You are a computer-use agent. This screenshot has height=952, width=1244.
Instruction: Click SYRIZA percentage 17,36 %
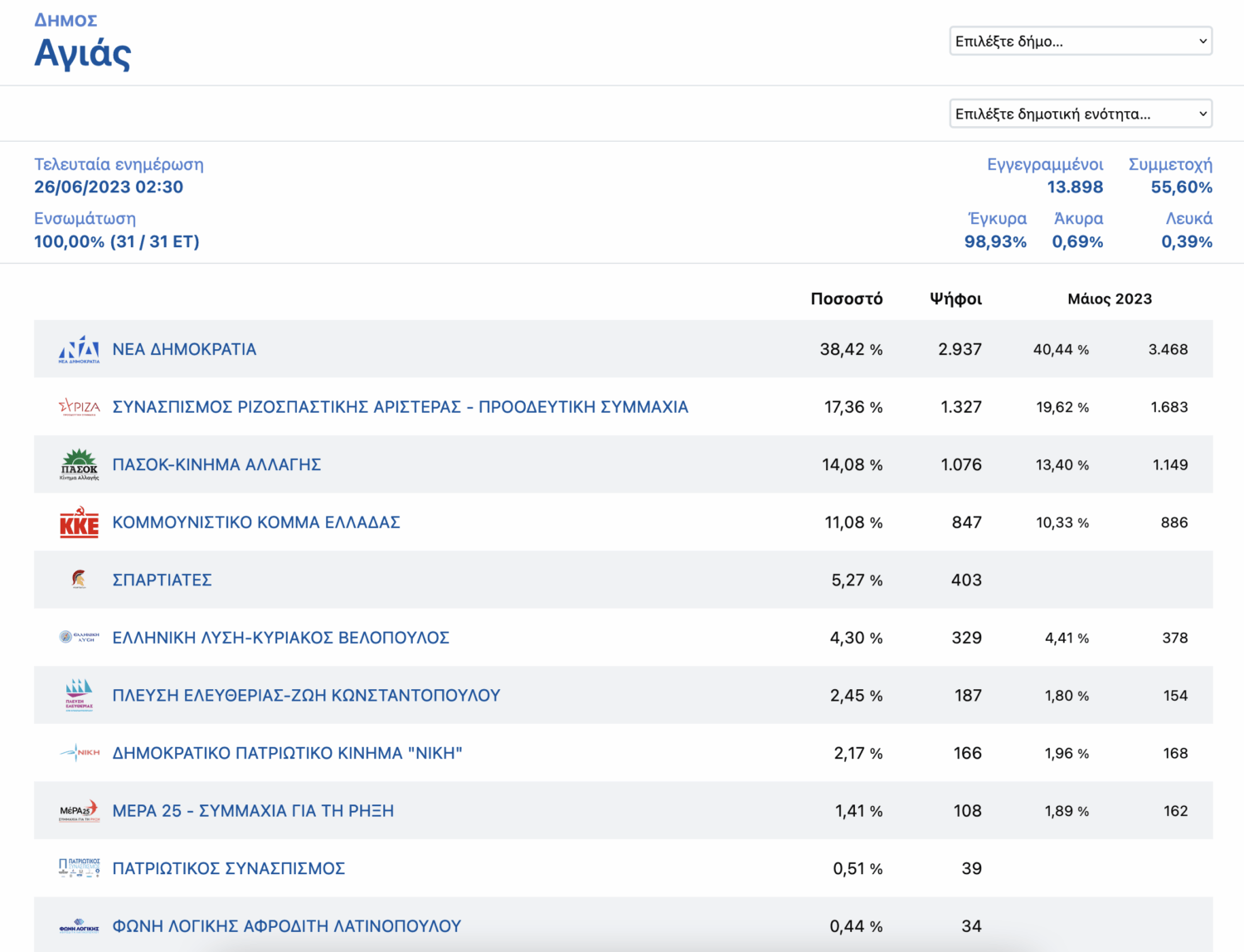tap(853, 407)
